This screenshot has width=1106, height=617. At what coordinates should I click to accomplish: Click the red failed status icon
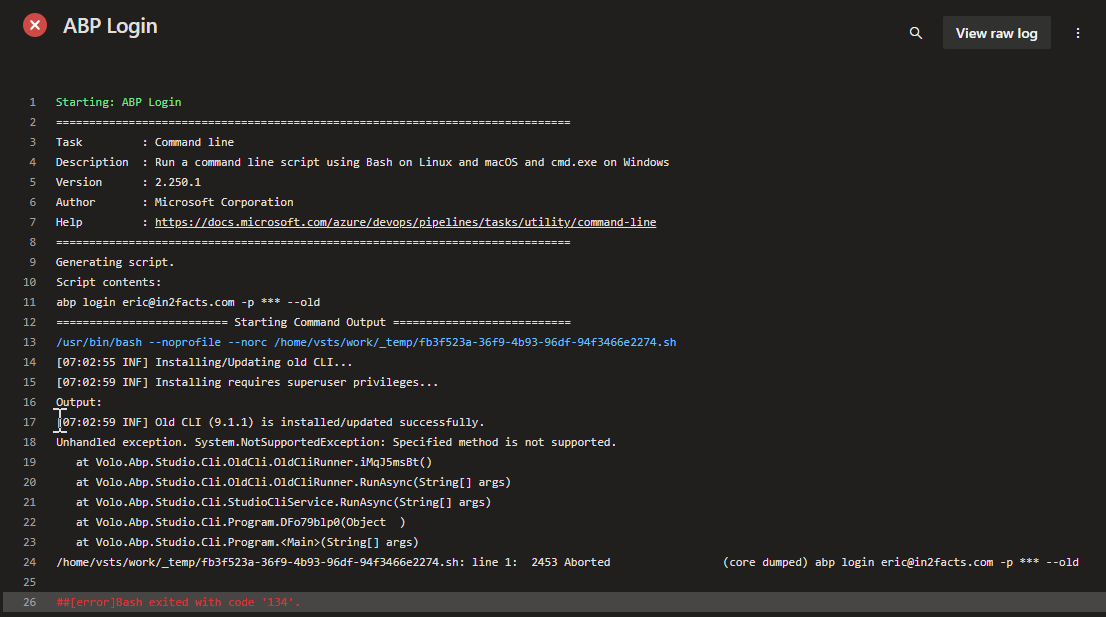(35, 26)
